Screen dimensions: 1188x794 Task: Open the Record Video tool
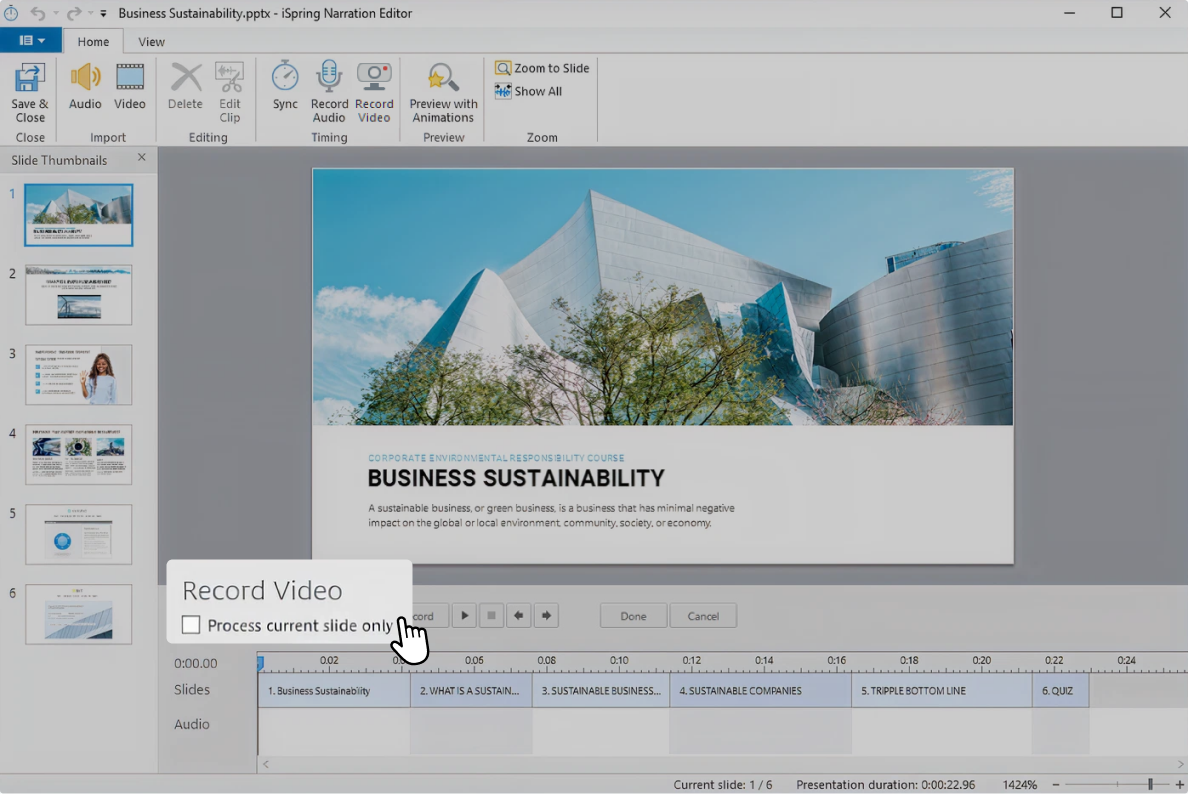point(374,90)
